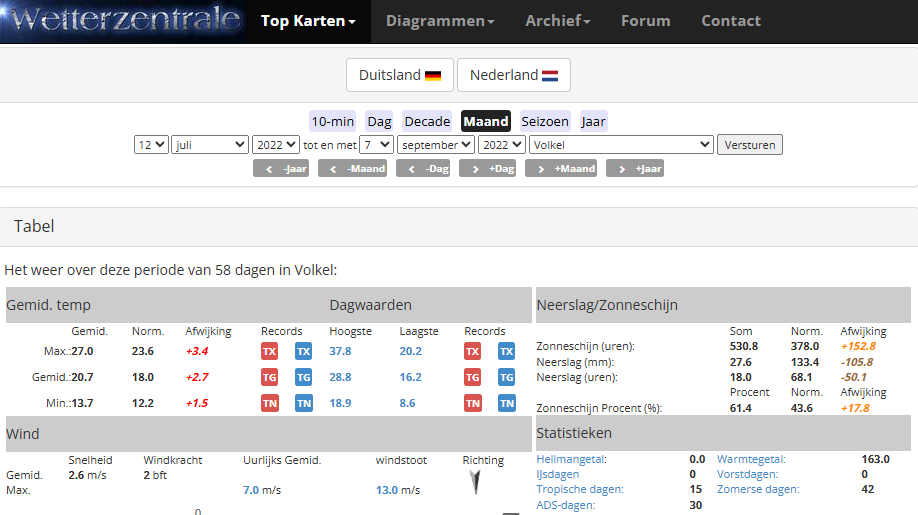
Task: Click the Hellmangetal link
Action: [x=571, y=459]
